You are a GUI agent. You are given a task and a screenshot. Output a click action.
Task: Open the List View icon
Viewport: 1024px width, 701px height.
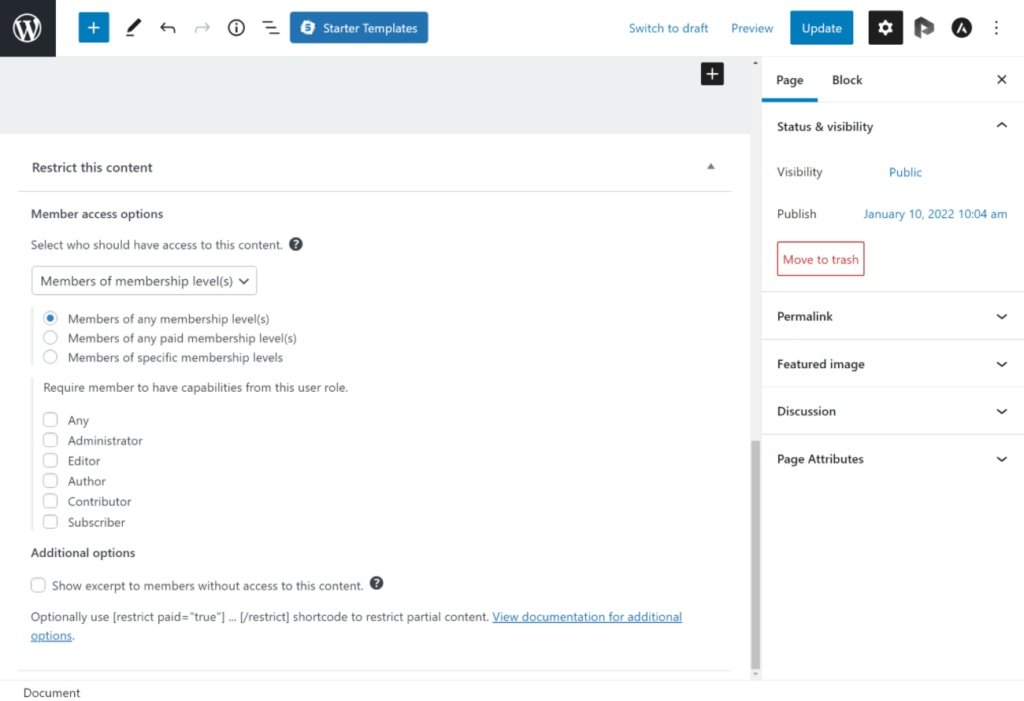(271, 28)
